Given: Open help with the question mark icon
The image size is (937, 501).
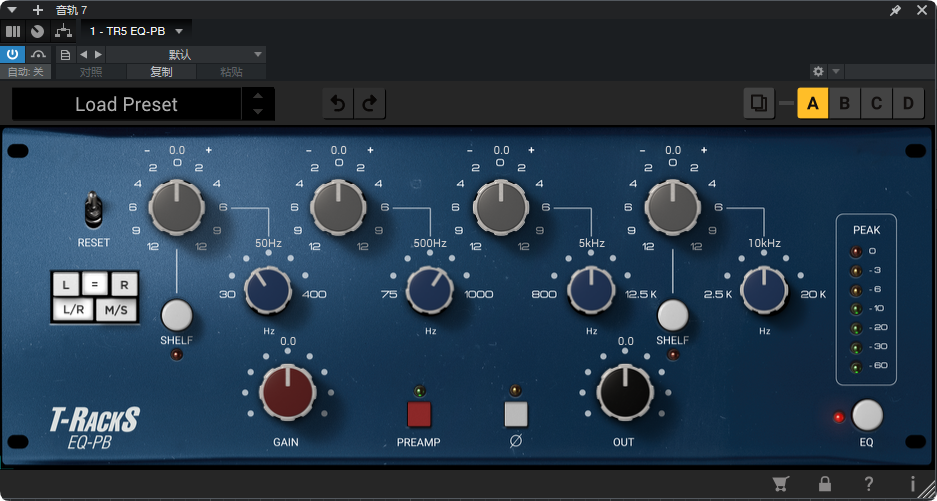Looking at the screenshot, I should click(x=869, y=483).
